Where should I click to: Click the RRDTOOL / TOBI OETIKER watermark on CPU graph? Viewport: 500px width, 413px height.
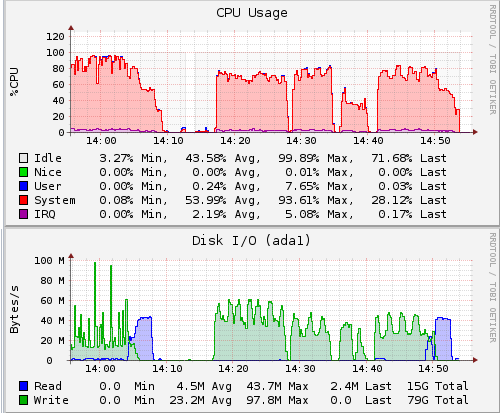[x=493, y=60]
